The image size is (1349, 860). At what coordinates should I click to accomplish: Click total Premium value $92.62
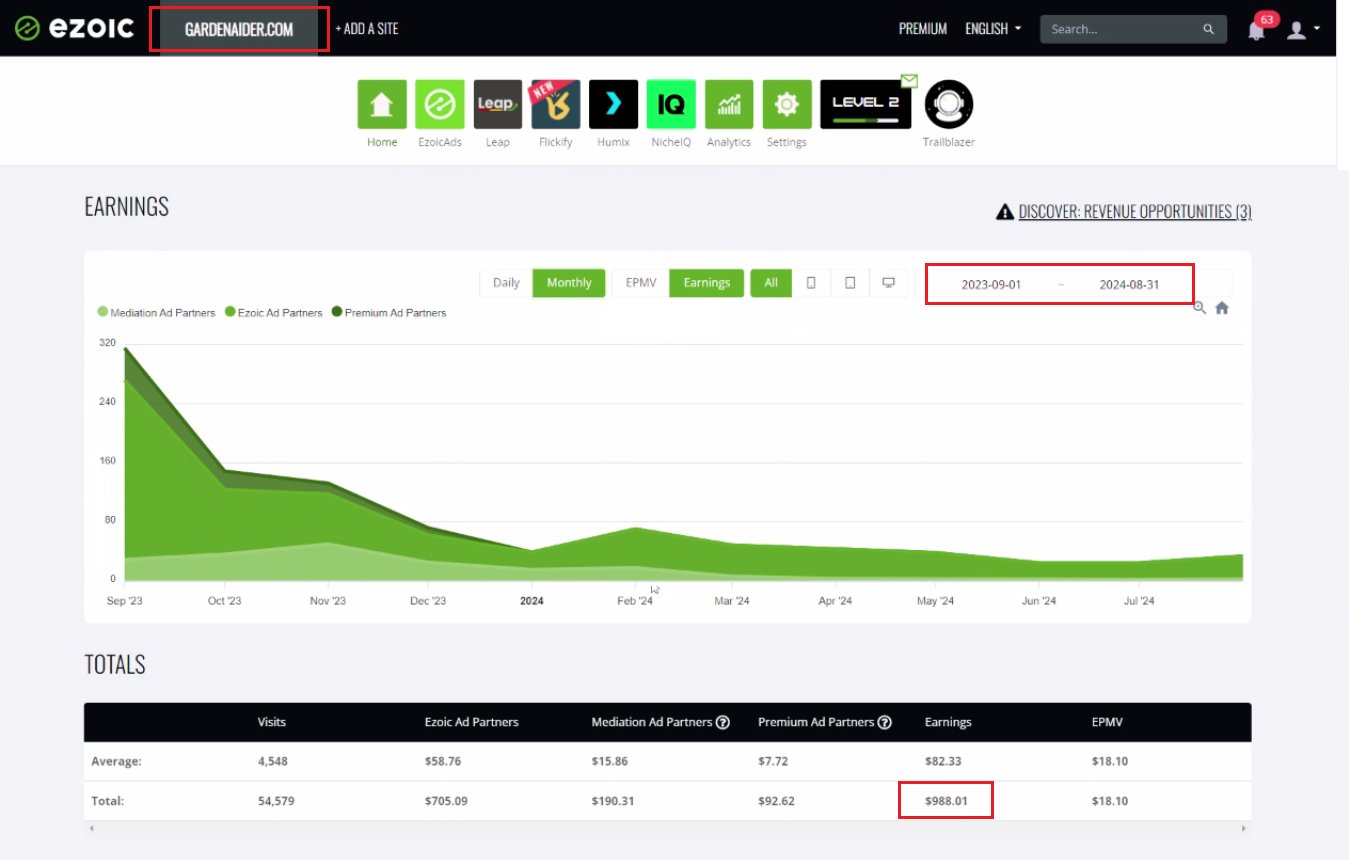(776, 801)
